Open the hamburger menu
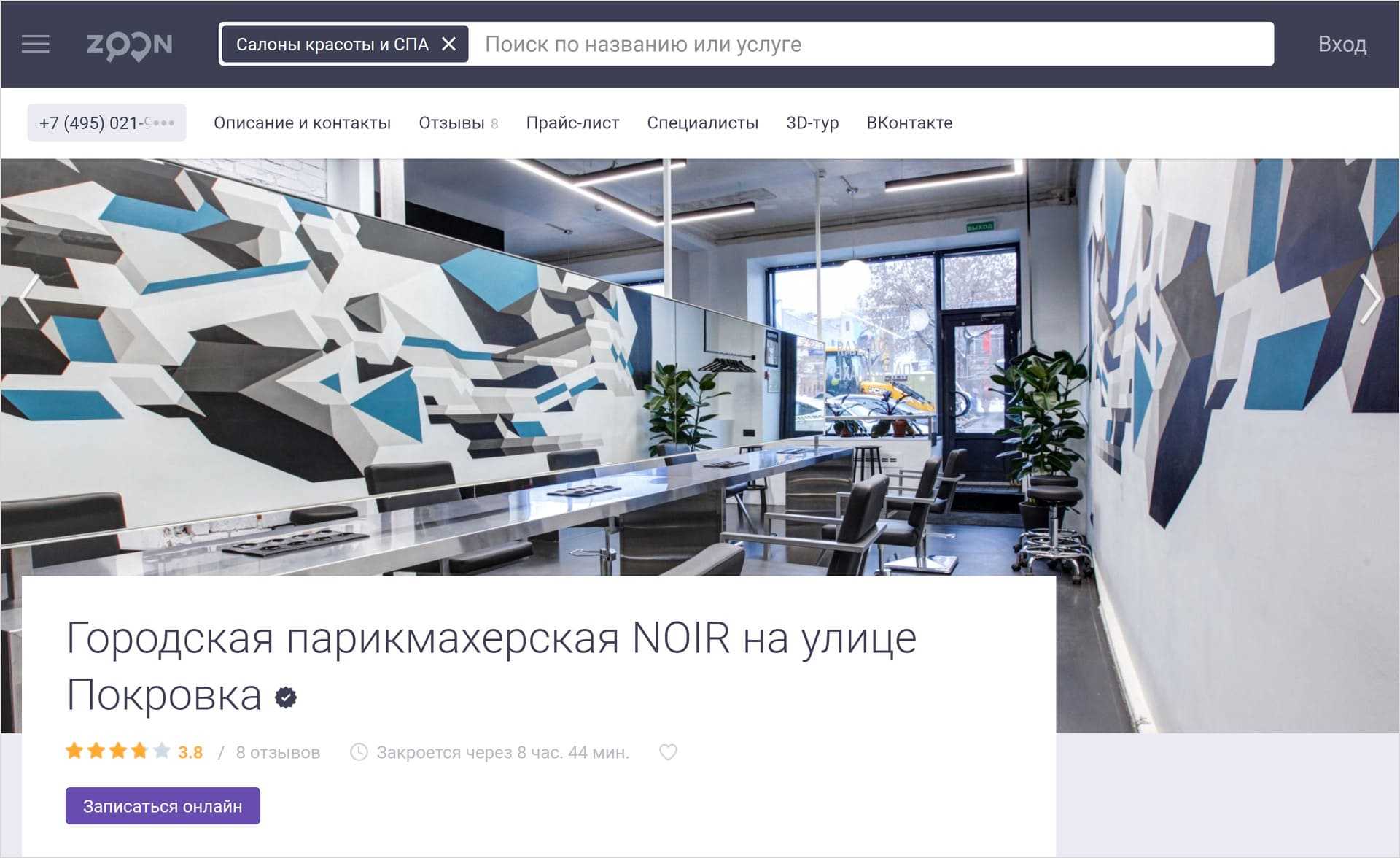The height and width of the screenshot is (858, 1400). [x=35, y=45]
